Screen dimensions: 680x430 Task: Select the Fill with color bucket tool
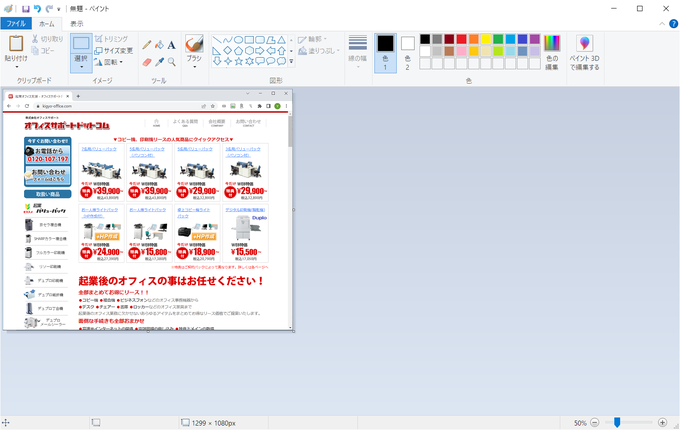click(x=159, y=44)
